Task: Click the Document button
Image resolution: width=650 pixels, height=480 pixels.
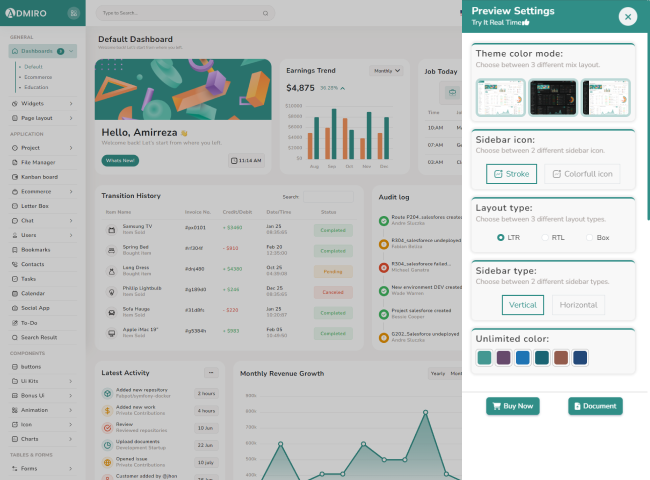Action: point(595,406)
